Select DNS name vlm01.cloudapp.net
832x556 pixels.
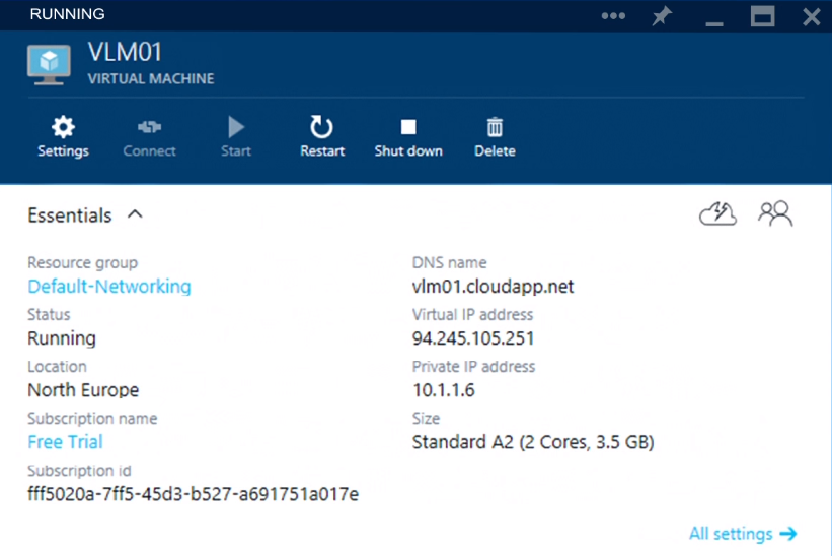coord(493,286)
